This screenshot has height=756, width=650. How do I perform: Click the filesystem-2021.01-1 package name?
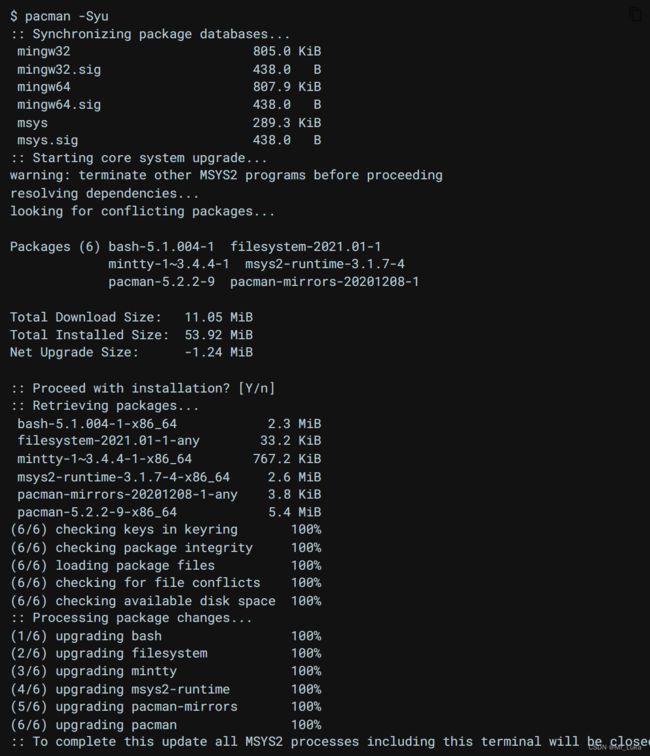point(305,246)
